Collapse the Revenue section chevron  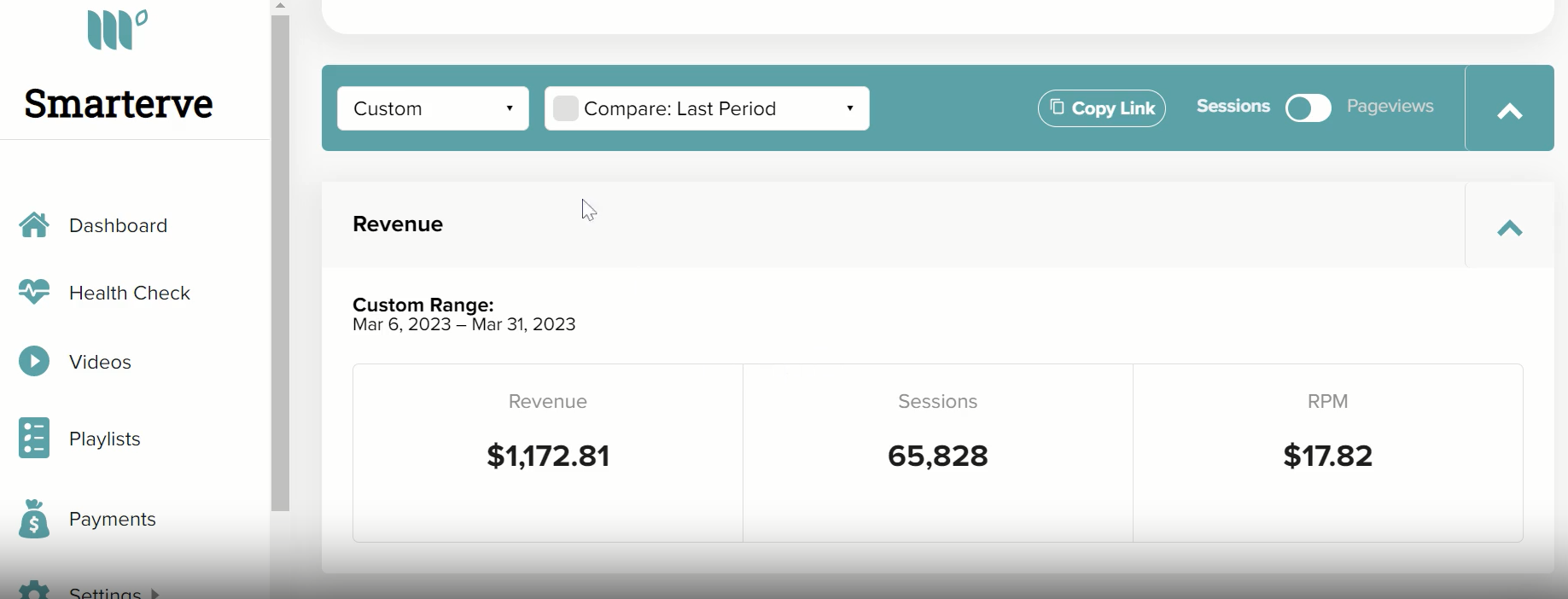tap(1509, 228)
